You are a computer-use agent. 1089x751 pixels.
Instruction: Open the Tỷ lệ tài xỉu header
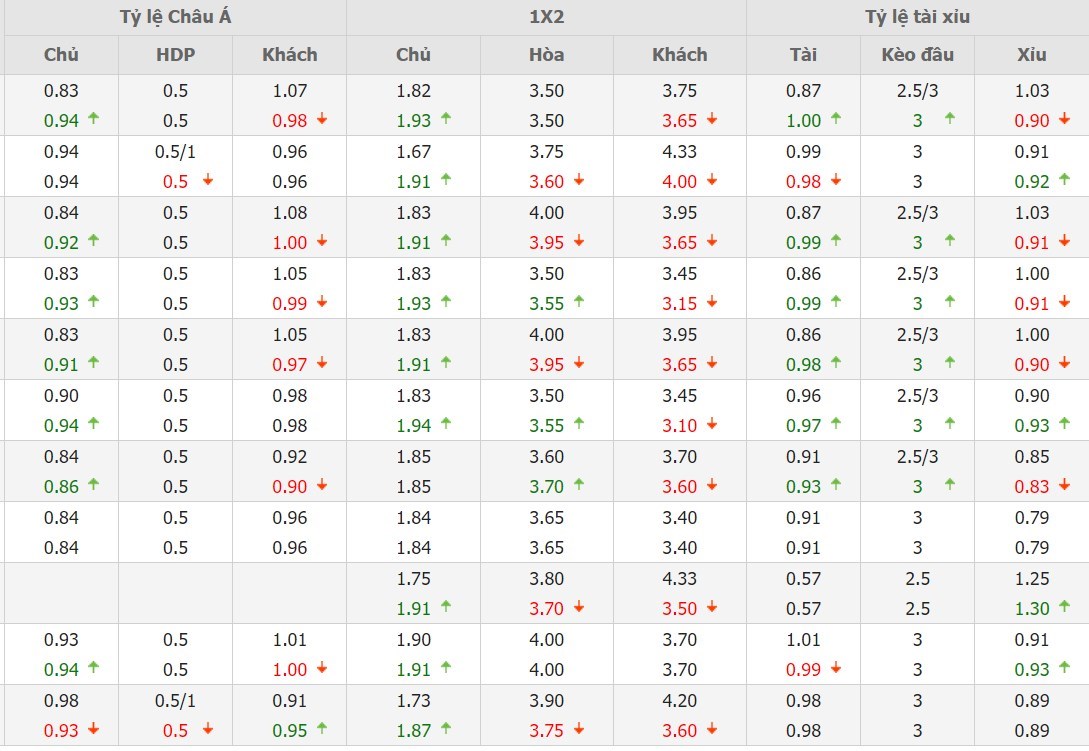(917, 17)
